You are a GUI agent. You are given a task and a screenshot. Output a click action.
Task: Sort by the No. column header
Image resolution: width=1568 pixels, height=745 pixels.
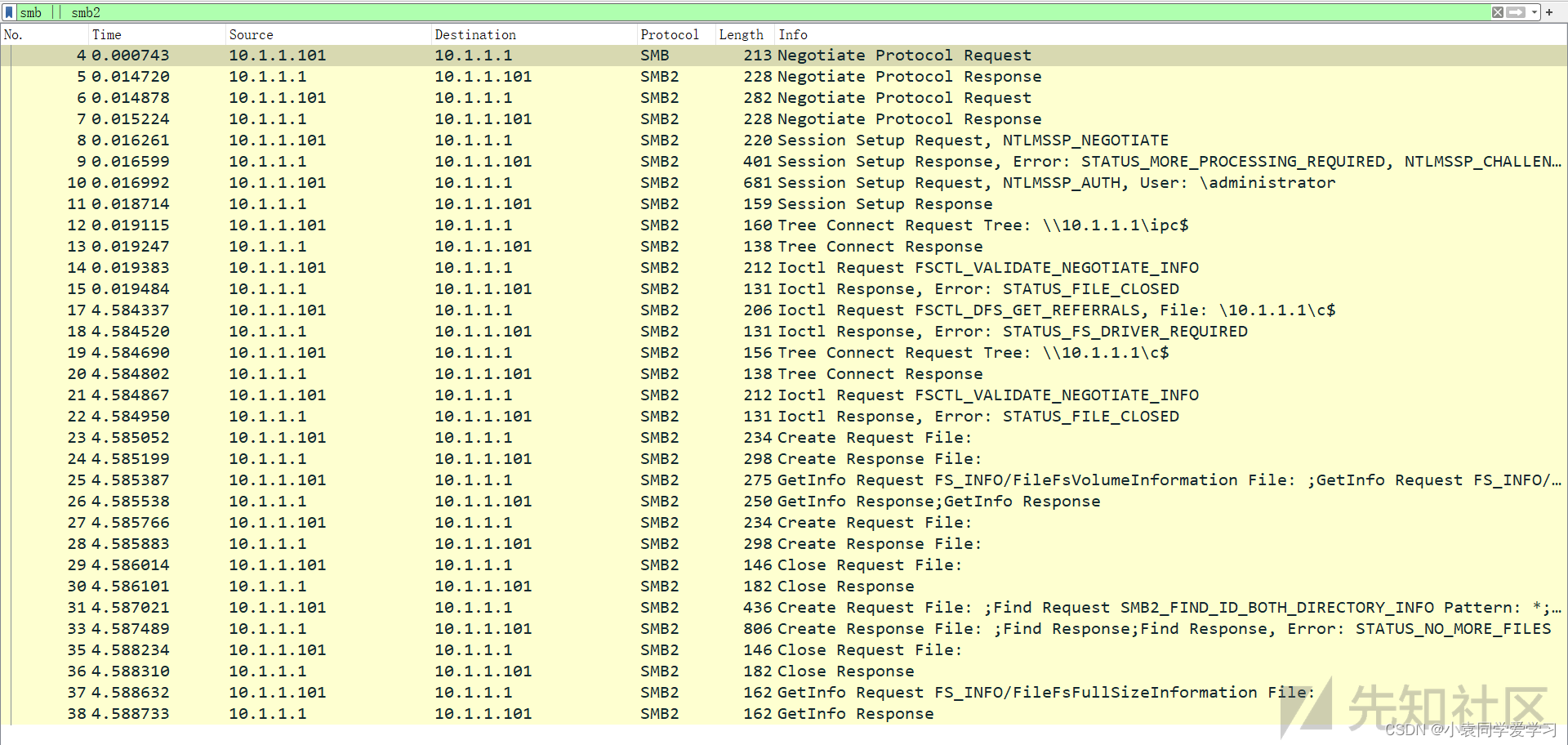[44, 34]
